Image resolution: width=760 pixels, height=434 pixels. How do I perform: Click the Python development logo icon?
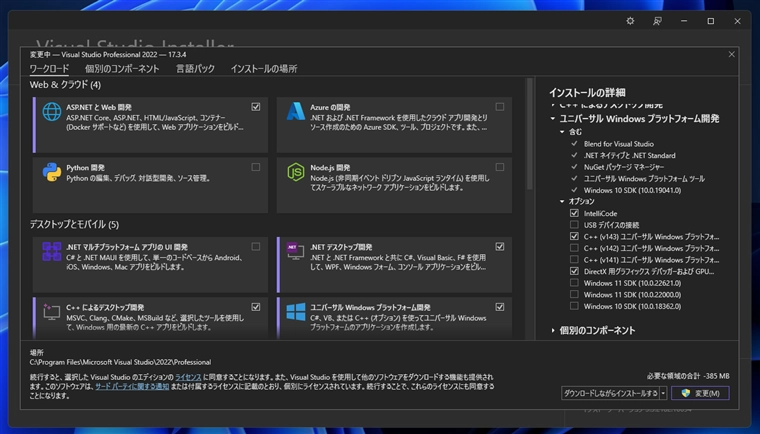pos(51,172)
